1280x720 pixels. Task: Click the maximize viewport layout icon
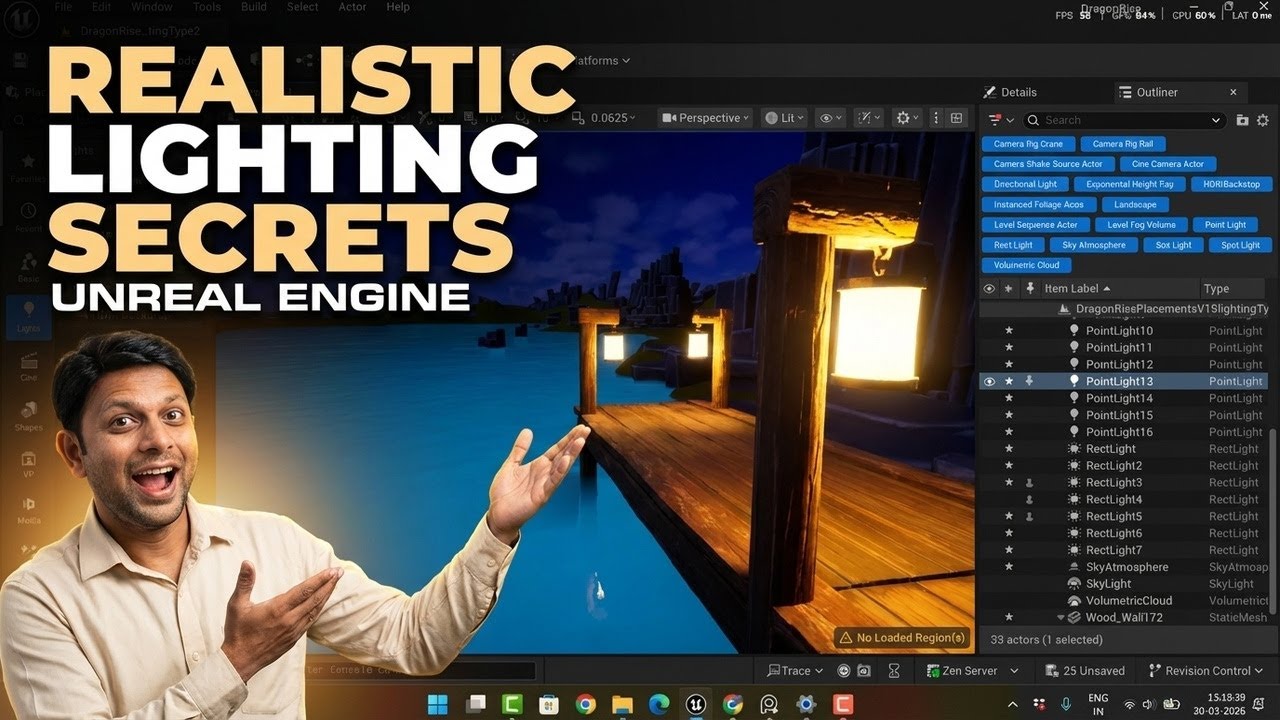point(956,118)
